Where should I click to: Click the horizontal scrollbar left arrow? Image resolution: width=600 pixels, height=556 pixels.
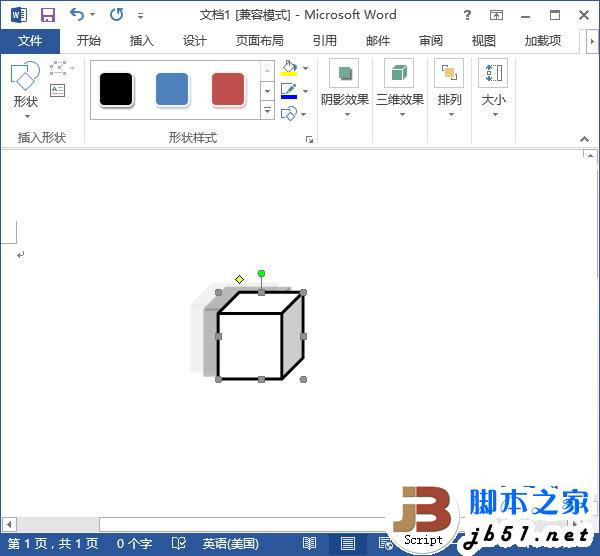coord(9,524)
